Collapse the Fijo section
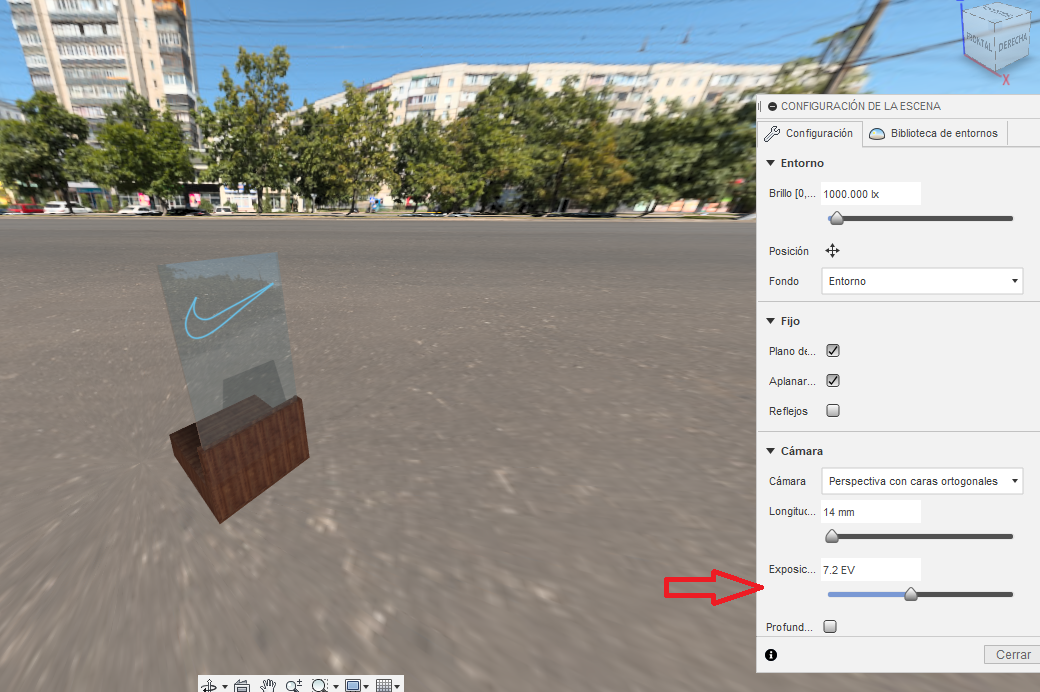Viewport: 1040px width, 692px height. pyautogui.click(x=771, y=321)
